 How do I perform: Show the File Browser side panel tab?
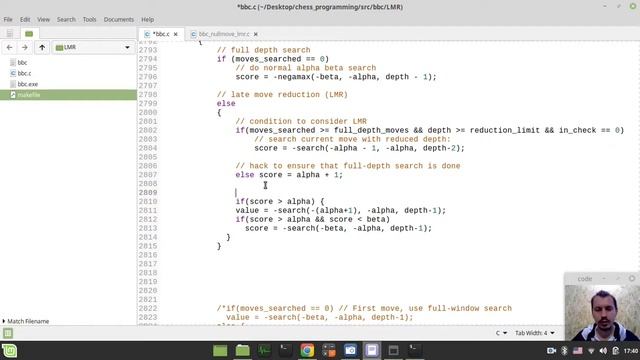point(29,34)
